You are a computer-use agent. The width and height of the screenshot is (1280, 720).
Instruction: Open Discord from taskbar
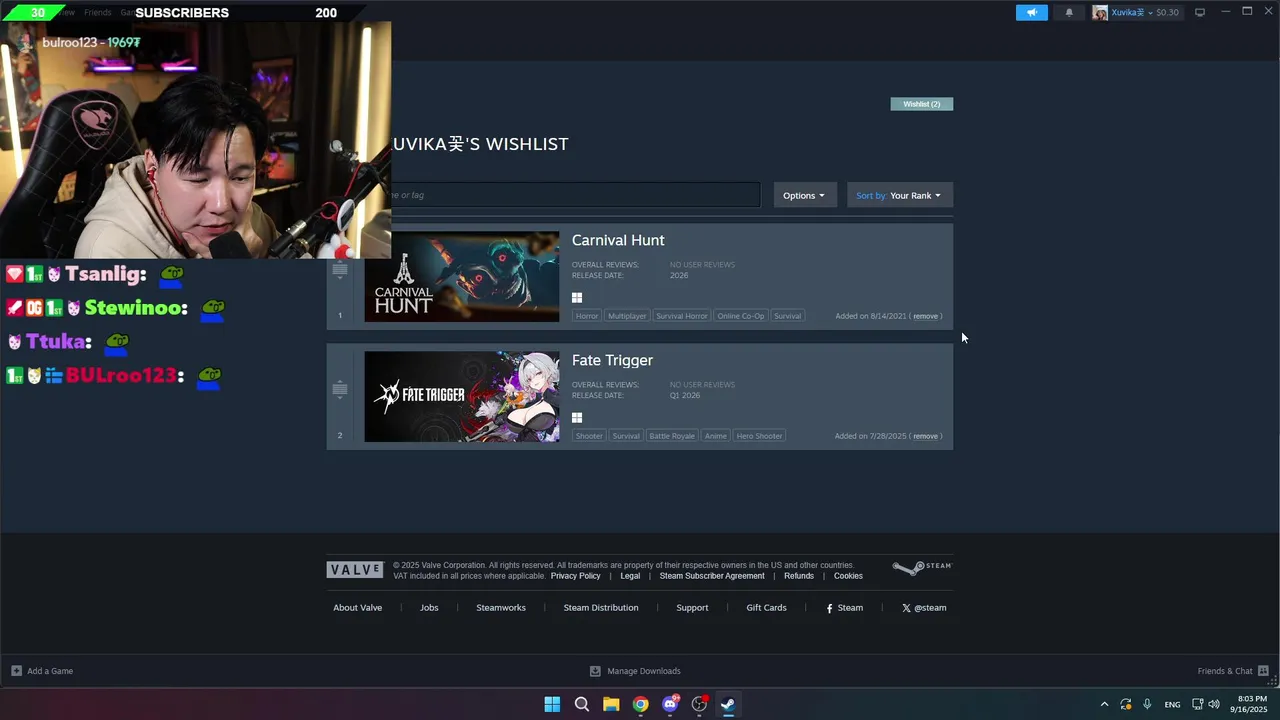[670, 704]
